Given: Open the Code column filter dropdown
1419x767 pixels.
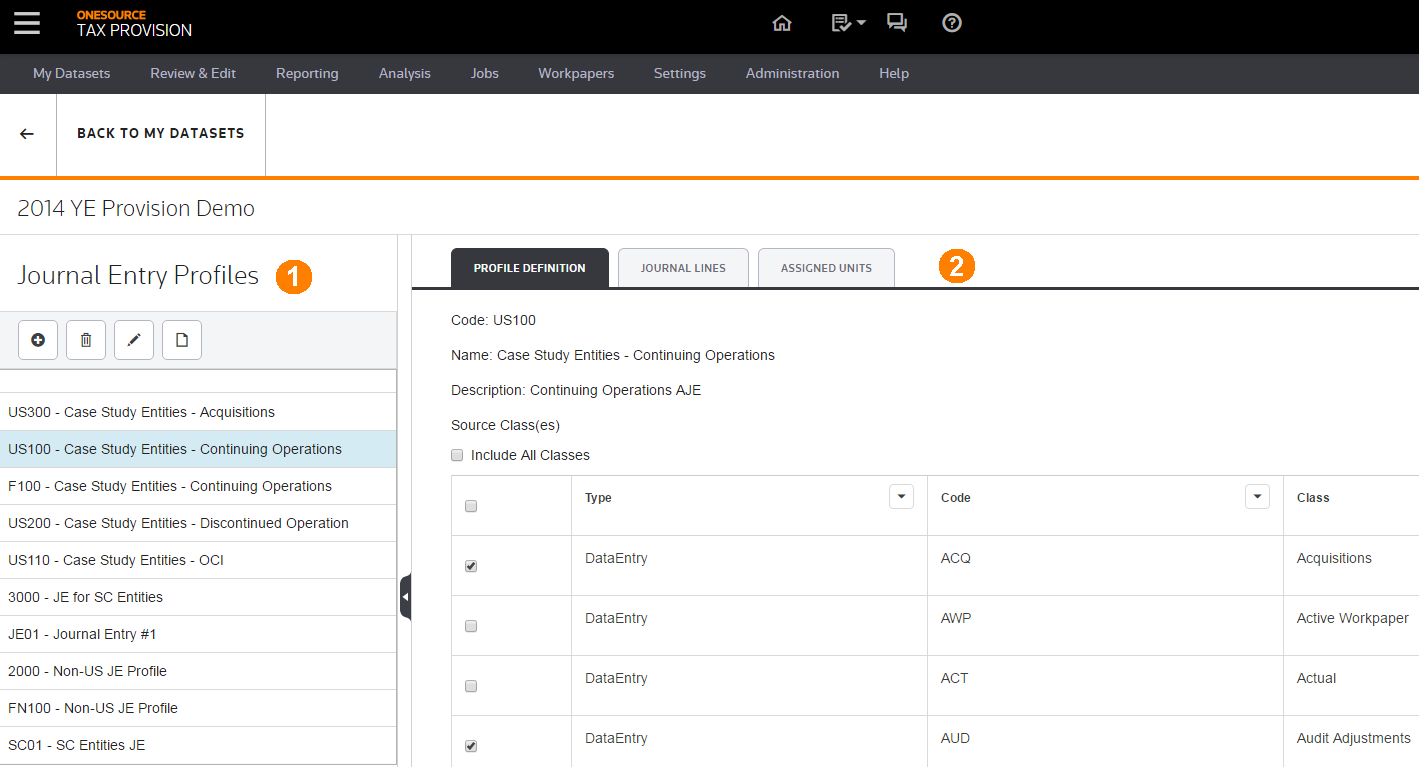Looking at the screenshot, I should click(1257, 497).
